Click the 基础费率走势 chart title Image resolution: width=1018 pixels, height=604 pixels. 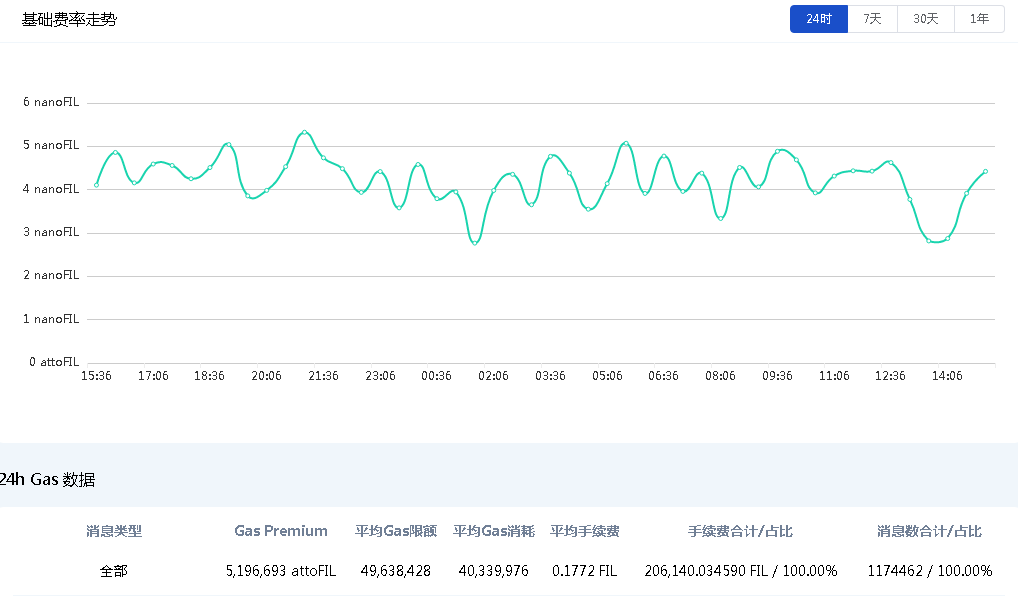pyautogui.click(x=69, y=19)
